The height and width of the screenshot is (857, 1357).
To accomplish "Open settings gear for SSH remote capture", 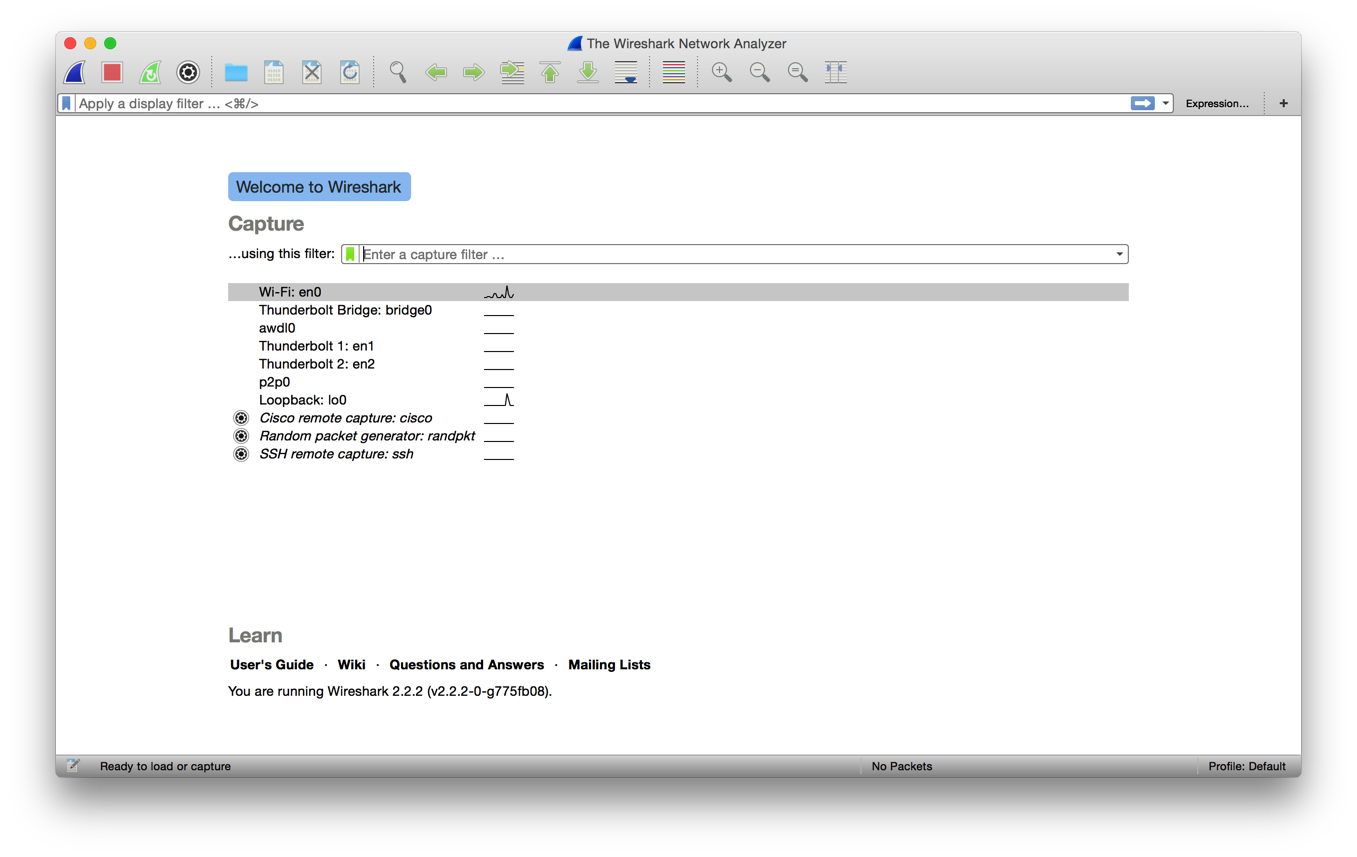I will (x=241, y=454).
